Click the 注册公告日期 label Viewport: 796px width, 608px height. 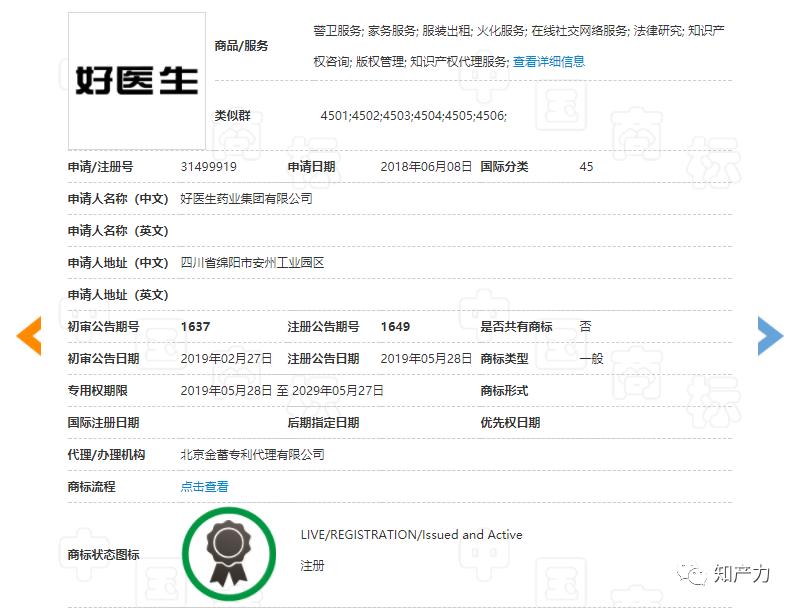pyautogui.click(x=323, y=359)
